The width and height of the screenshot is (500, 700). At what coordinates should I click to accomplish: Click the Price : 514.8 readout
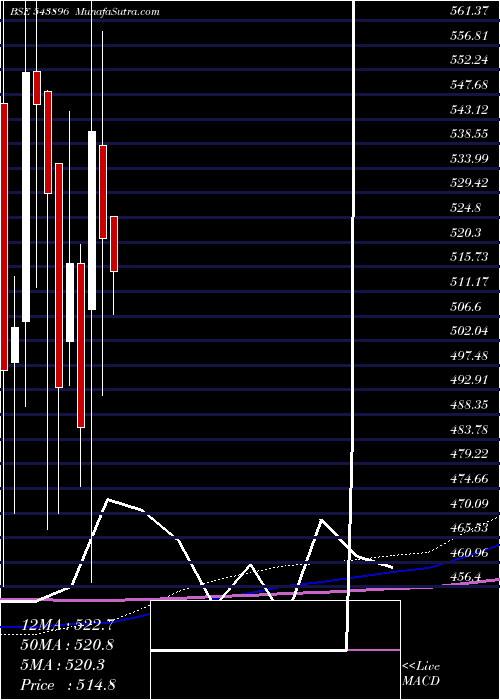pyautogui.click(x=68, y=684)
